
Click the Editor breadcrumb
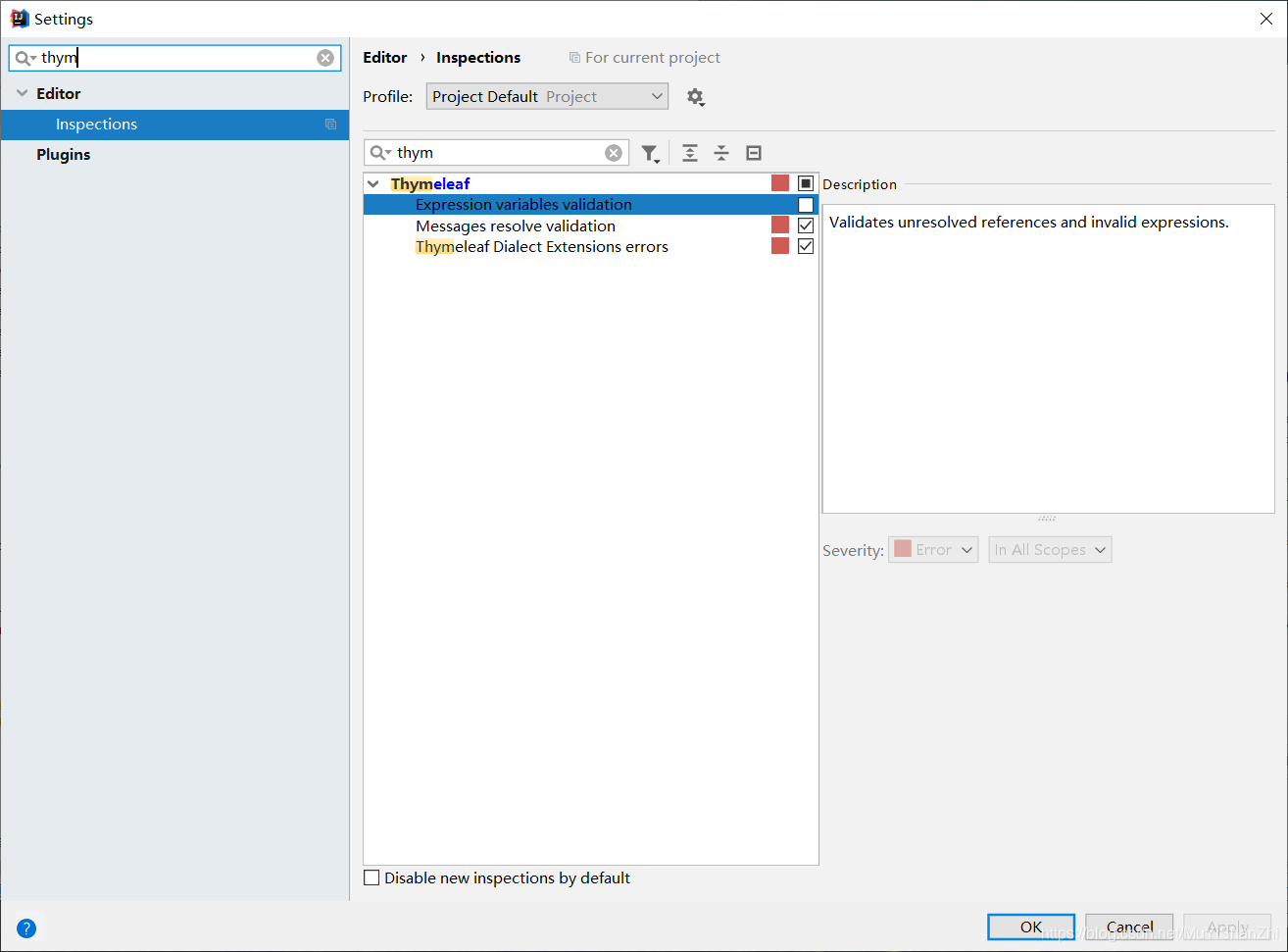(x=385, y=57)
